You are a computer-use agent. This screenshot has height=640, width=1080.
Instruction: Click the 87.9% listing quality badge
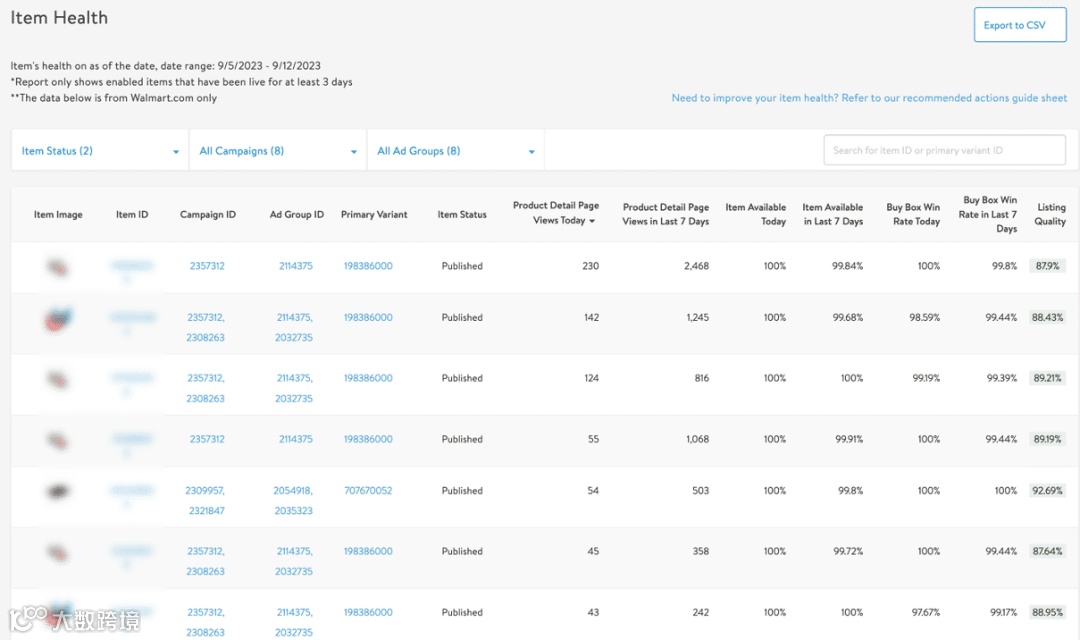coord(1047,266)
